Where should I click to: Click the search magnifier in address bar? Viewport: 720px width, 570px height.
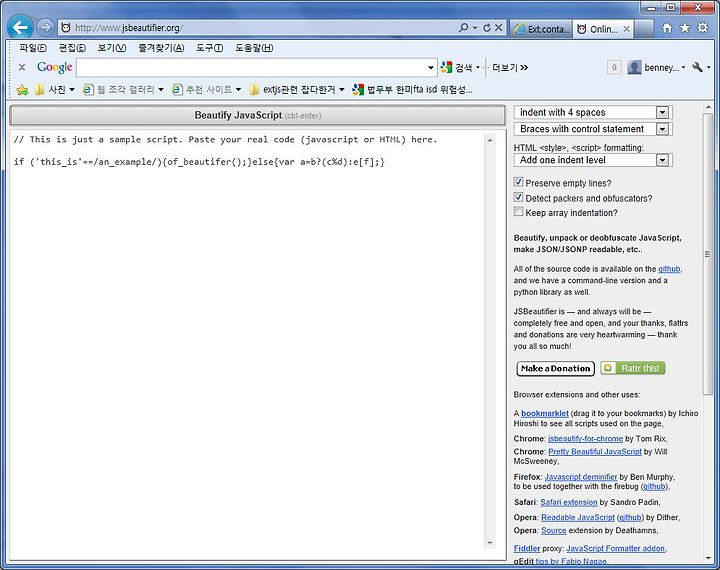(x=464, y=28)
